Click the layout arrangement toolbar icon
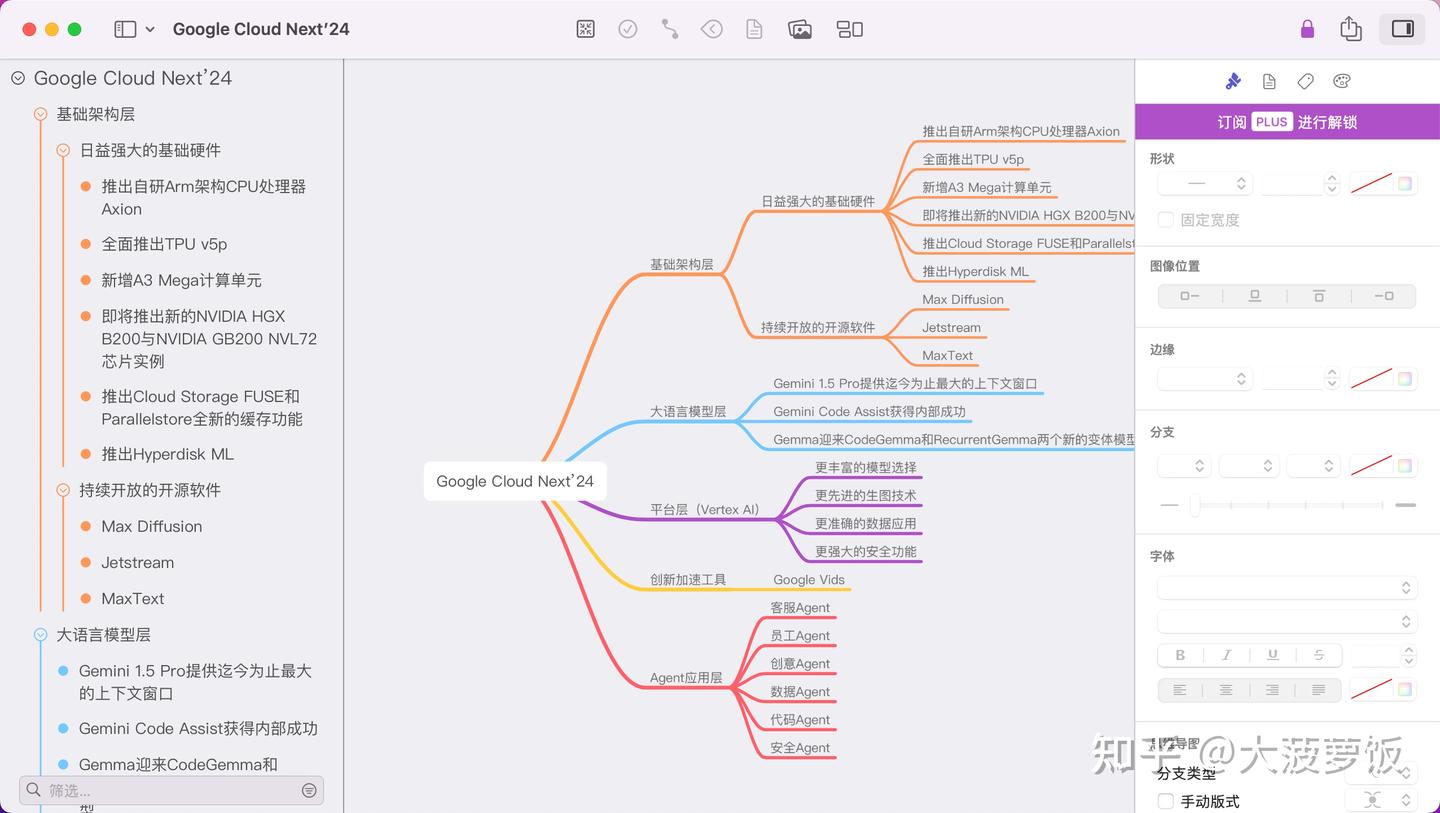The height and width of the screenshot is (813, 1440). [849, 29]
